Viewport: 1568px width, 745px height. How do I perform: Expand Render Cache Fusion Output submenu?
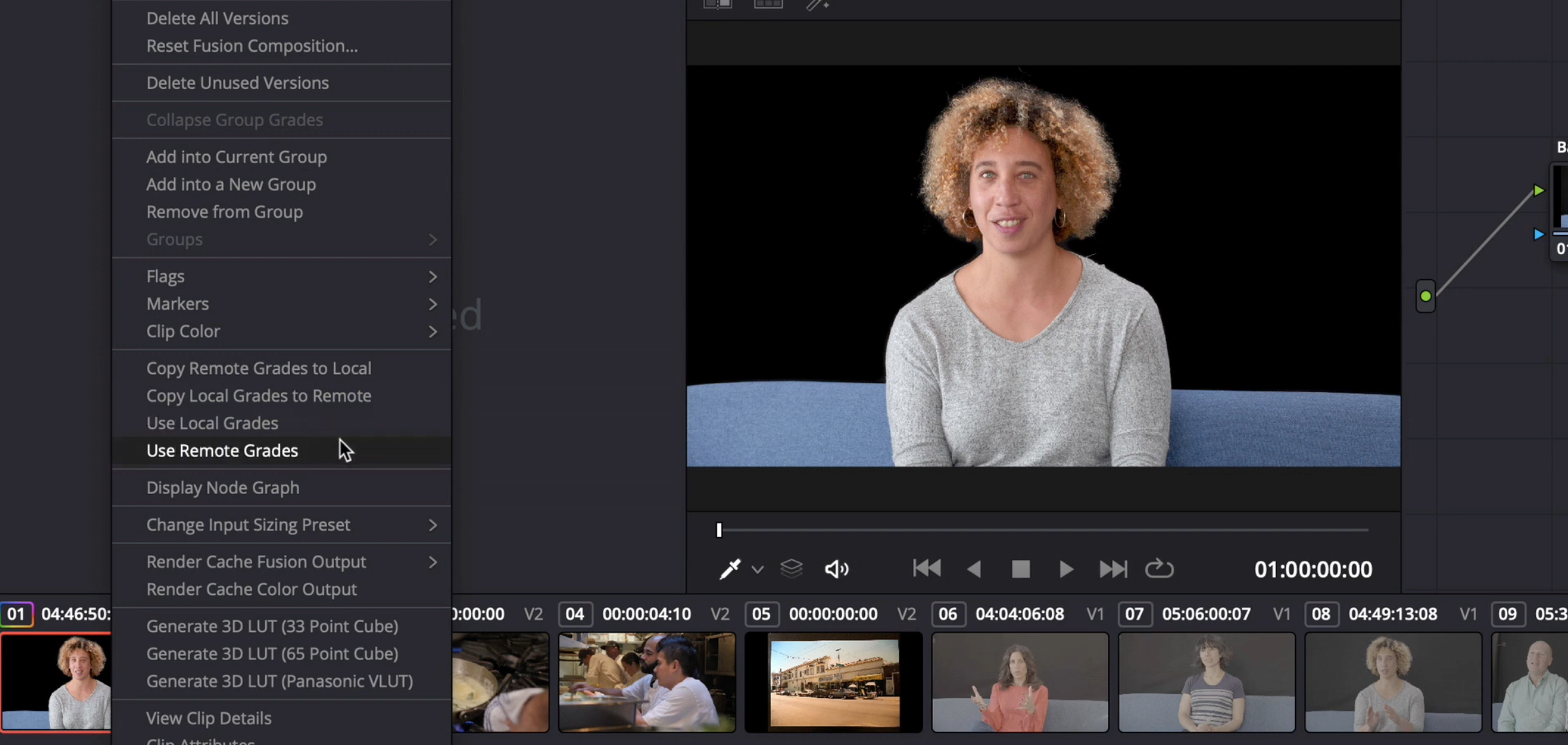pyautogui.click(x=282, y=562)
